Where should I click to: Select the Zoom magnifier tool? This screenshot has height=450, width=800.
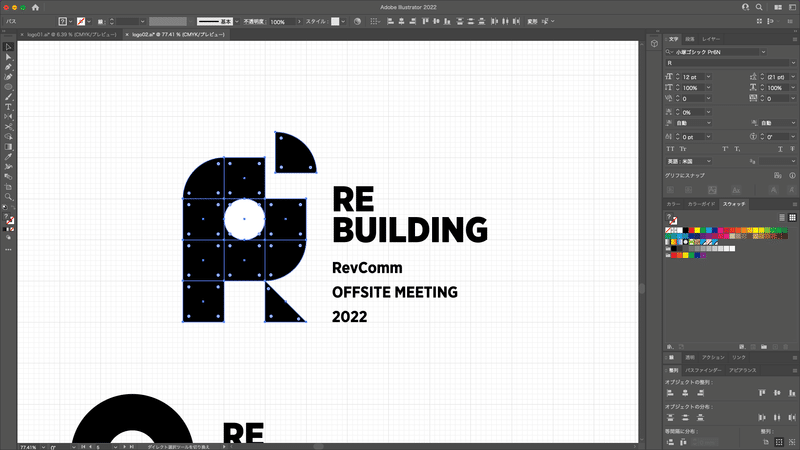tap(8, 196)
